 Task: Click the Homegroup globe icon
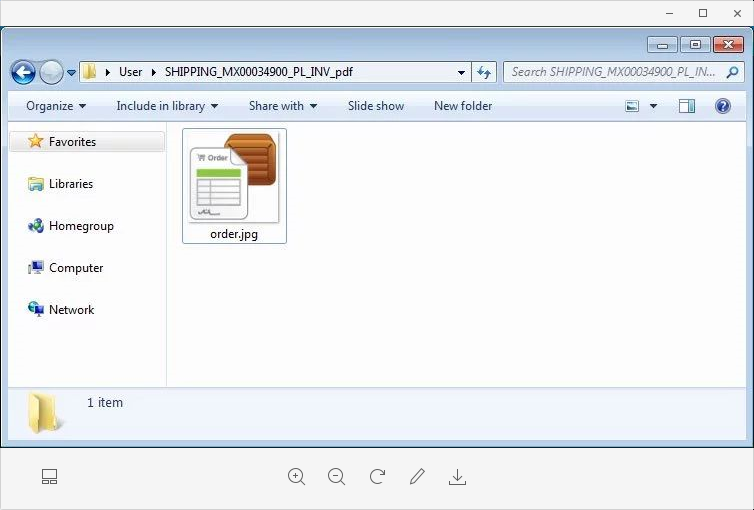click(x=36, y=225)
